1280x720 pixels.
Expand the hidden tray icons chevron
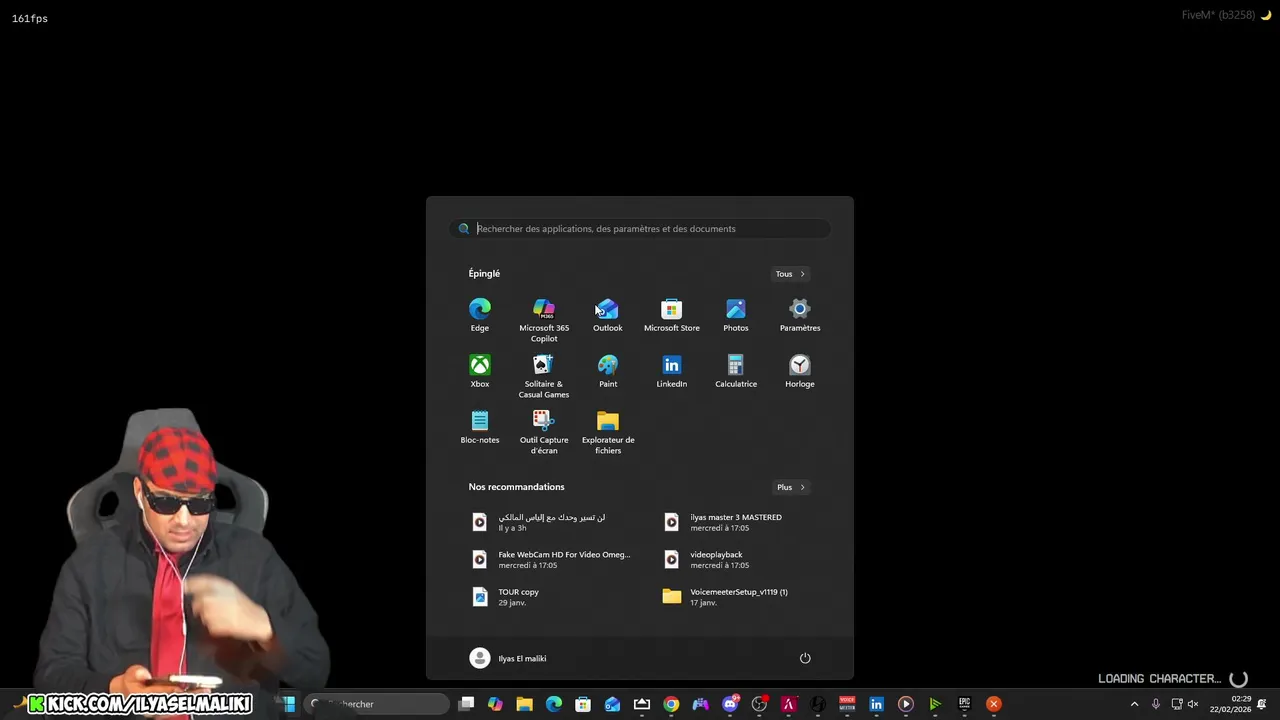(x=1134, y=704)
